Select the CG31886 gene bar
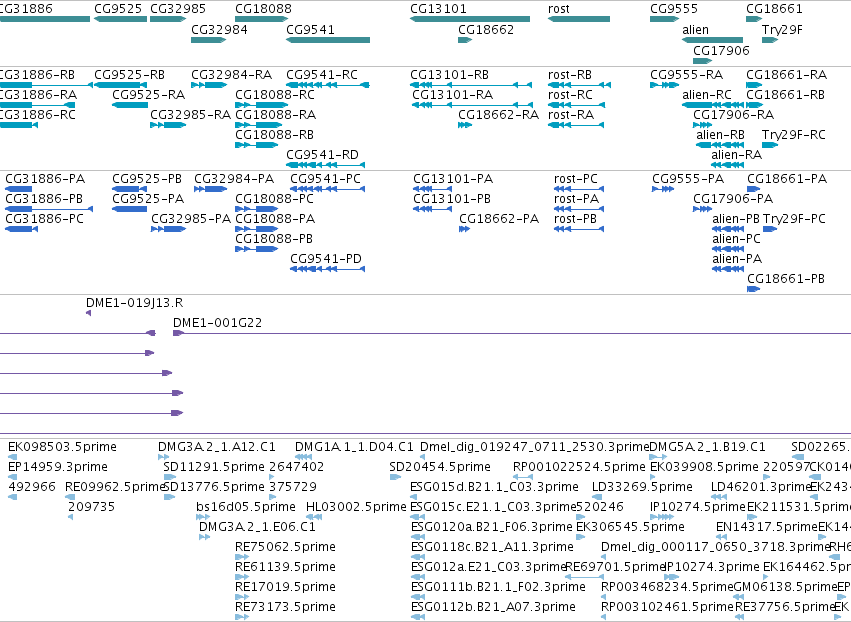The height and width of the screenshot is (622, 851). click(x=45, y=19)
